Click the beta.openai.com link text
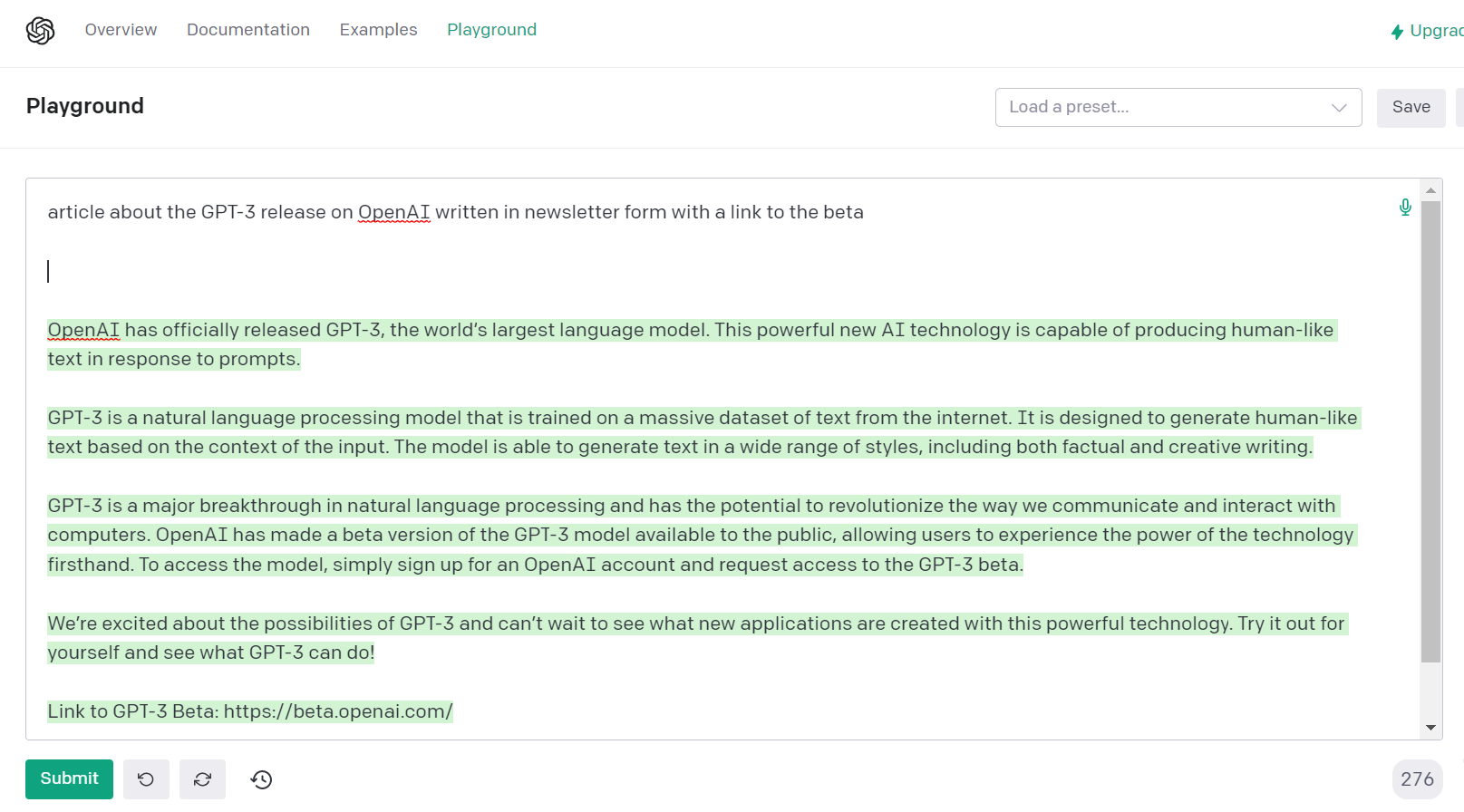 click(x=338, y=711)
